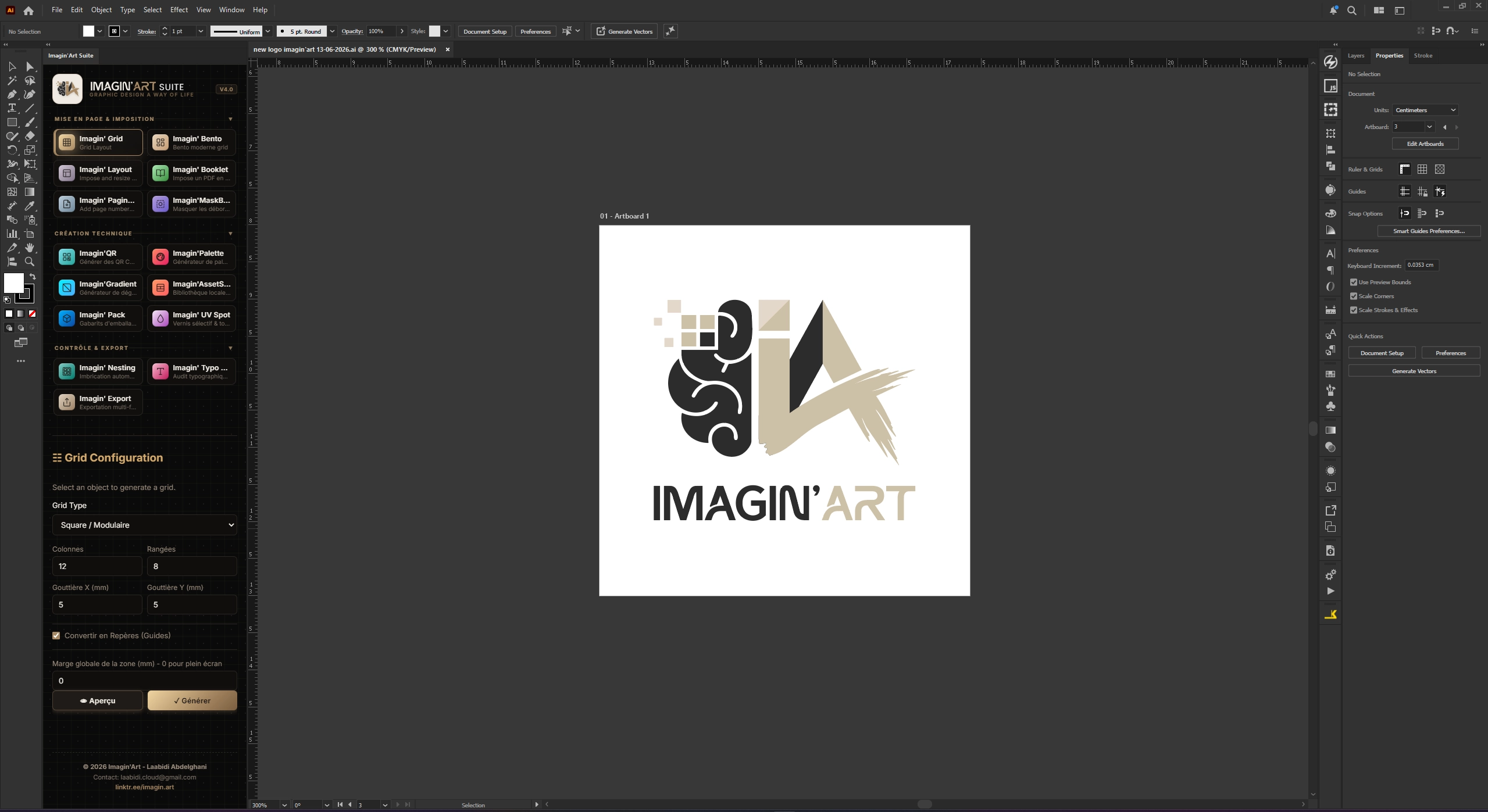This screenshot has width=1488, height=812.
Task: Collapse the Création Technique section
Action: coord(231,234)
